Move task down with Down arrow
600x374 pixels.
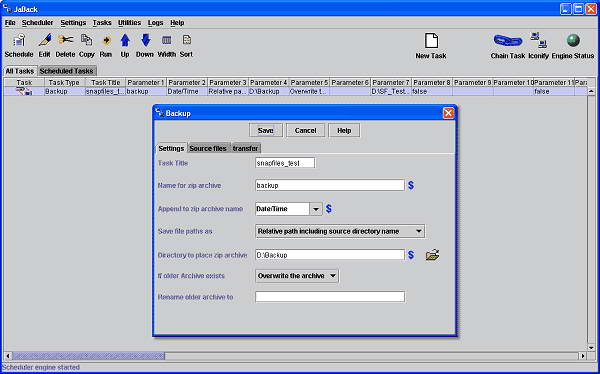pyautogui.click(x=146, y=40)
